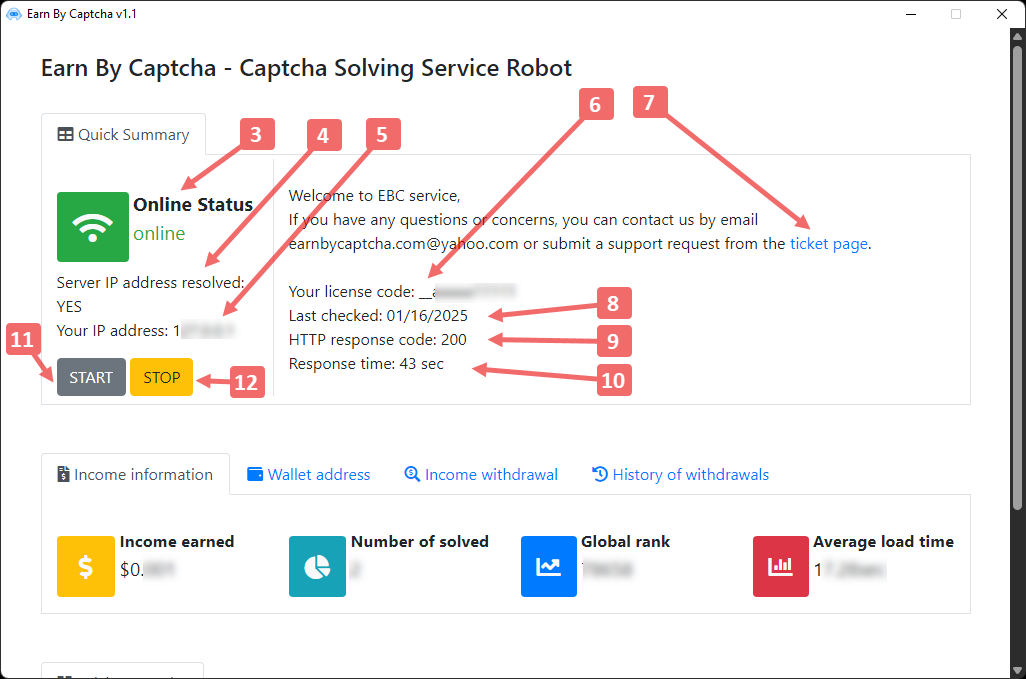Click the teal pie chart Number of solved icon
1026x679 pixels.
[x=317, y=566]
